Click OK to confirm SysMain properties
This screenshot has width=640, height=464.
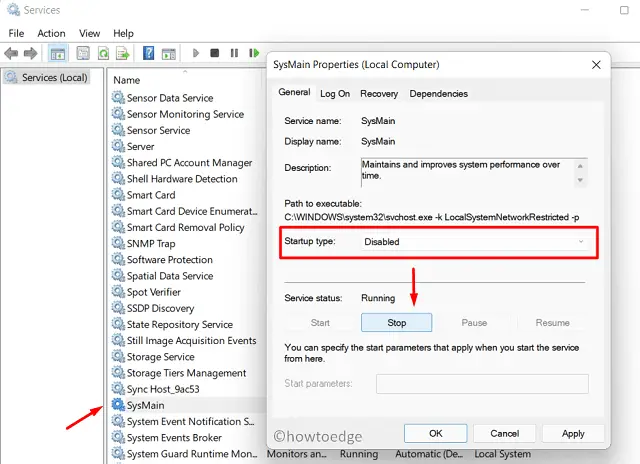(x=435, y=434)
